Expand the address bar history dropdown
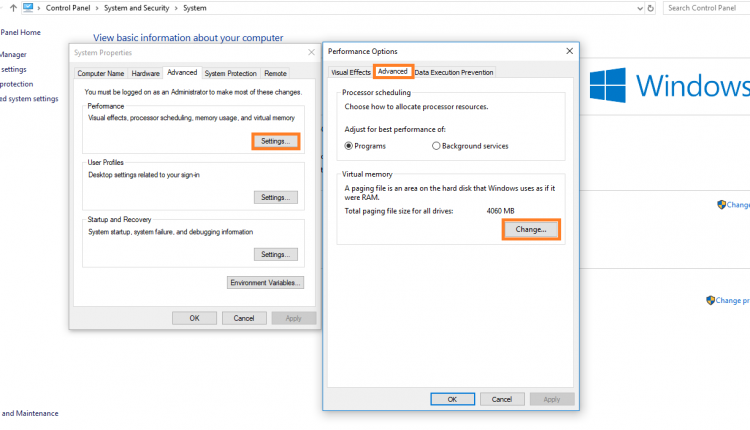750x430 pixels. [x=640, y=8]
